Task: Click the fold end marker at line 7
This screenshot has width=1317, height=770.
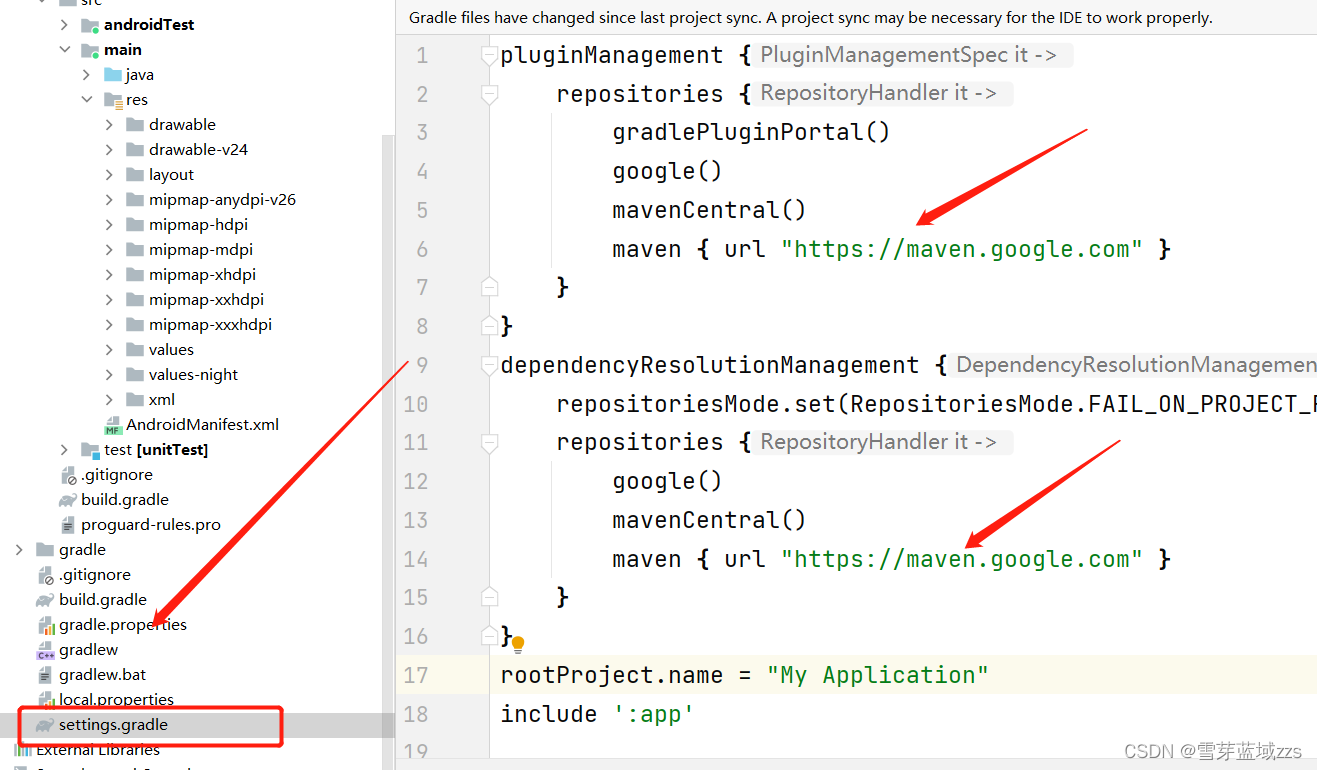Action: tap(489, 287)
